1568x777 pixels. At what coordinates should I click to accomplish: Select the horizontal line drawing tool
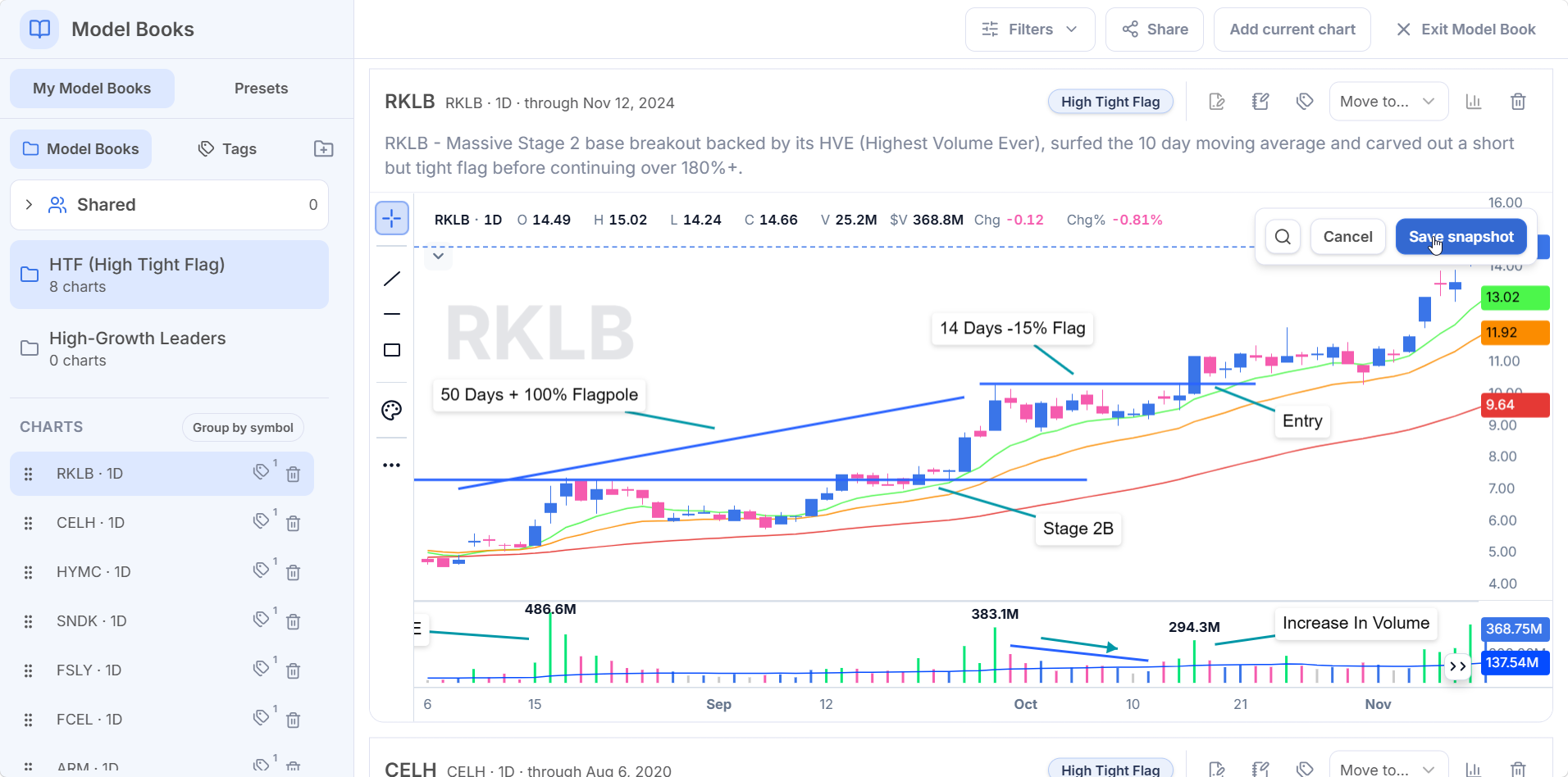click(x=392, y=314)
